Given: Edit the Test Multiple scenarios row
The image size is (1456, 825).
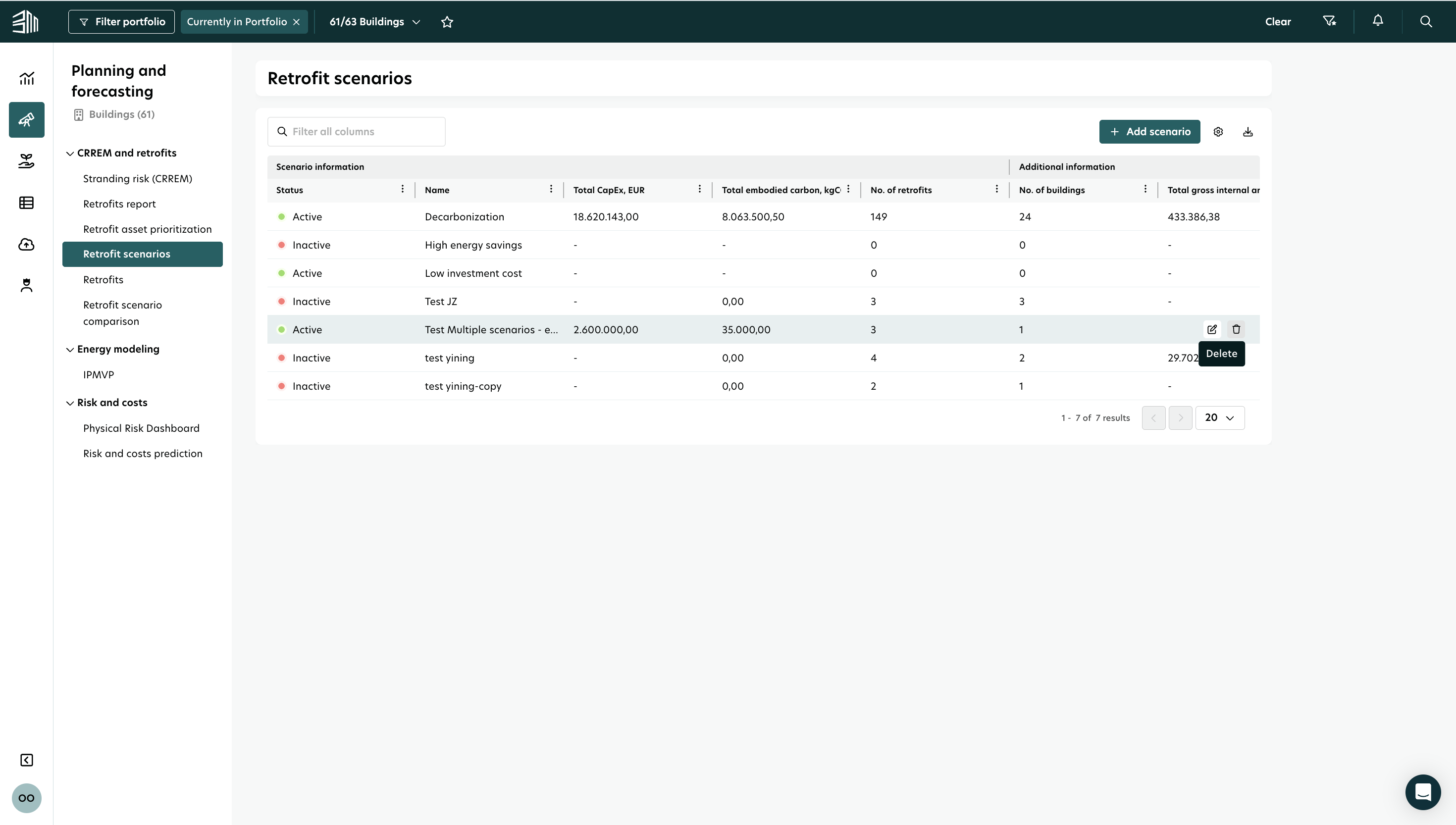Looking at the screenshot, I should tap(1212, 329).
